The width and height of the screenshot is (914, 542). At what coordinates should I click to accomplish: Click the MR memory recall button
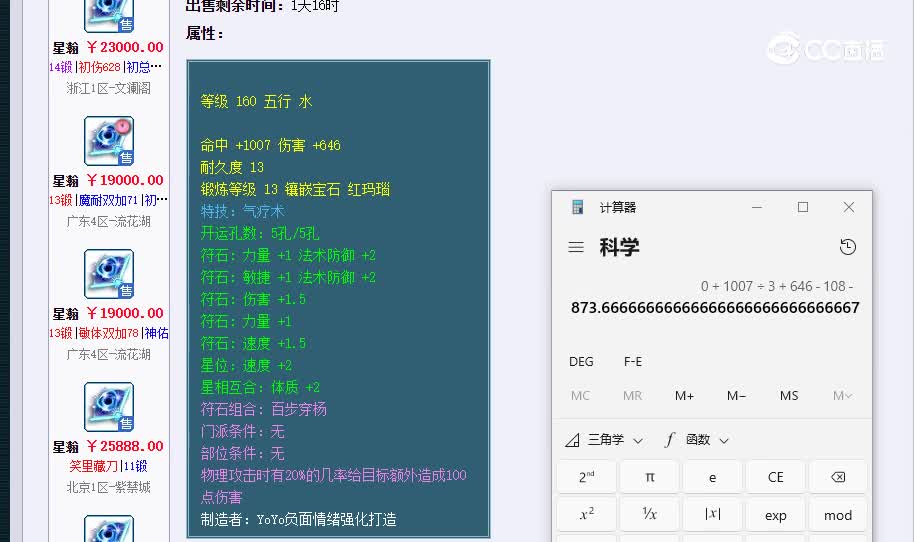click(632, 396)
